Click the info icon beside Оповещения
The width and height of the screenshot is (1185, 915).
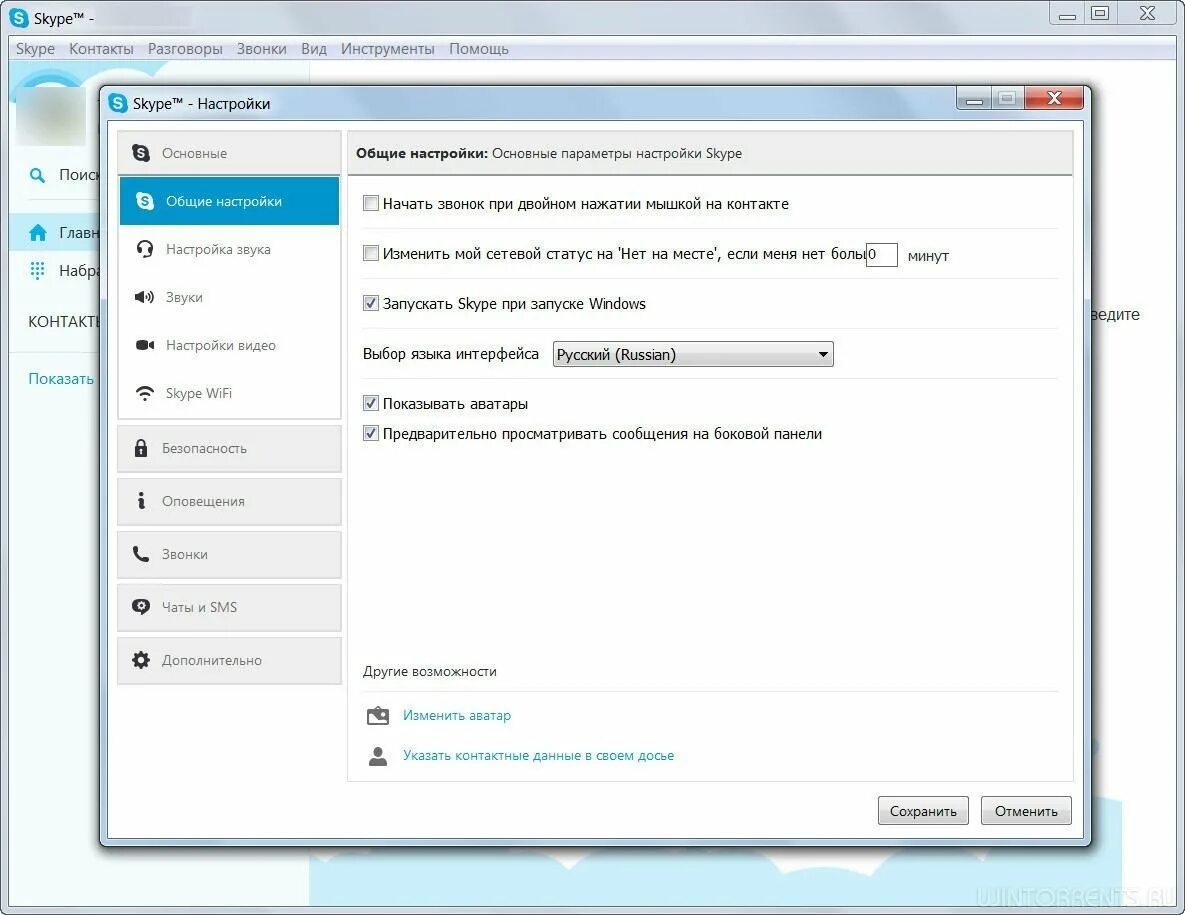pos(141,500)
